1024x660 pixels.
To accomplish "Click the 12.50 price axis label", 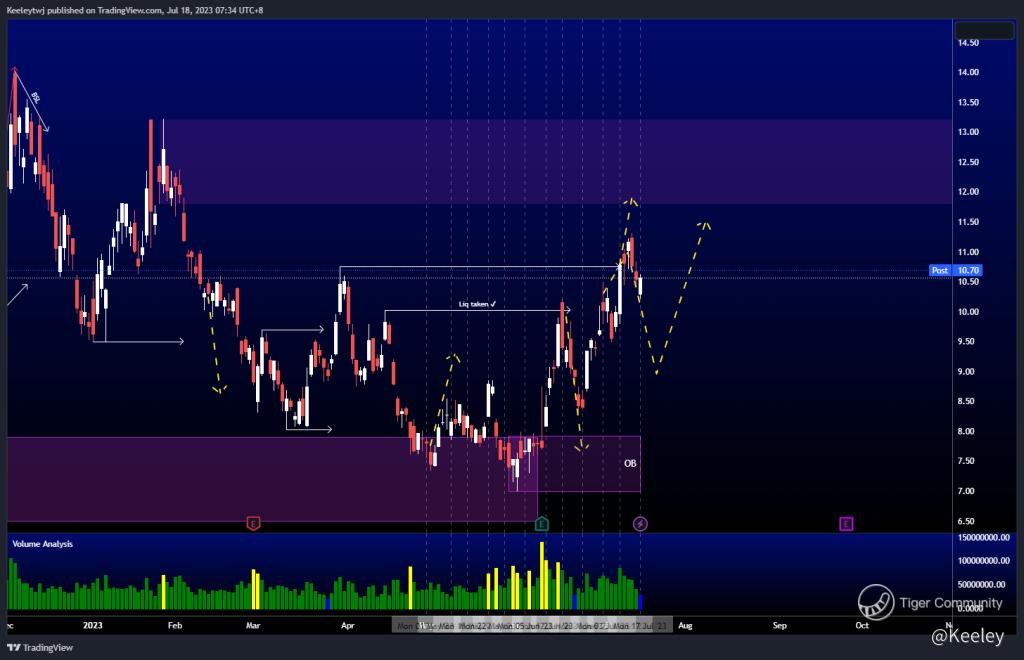I will tap(968, 162).
